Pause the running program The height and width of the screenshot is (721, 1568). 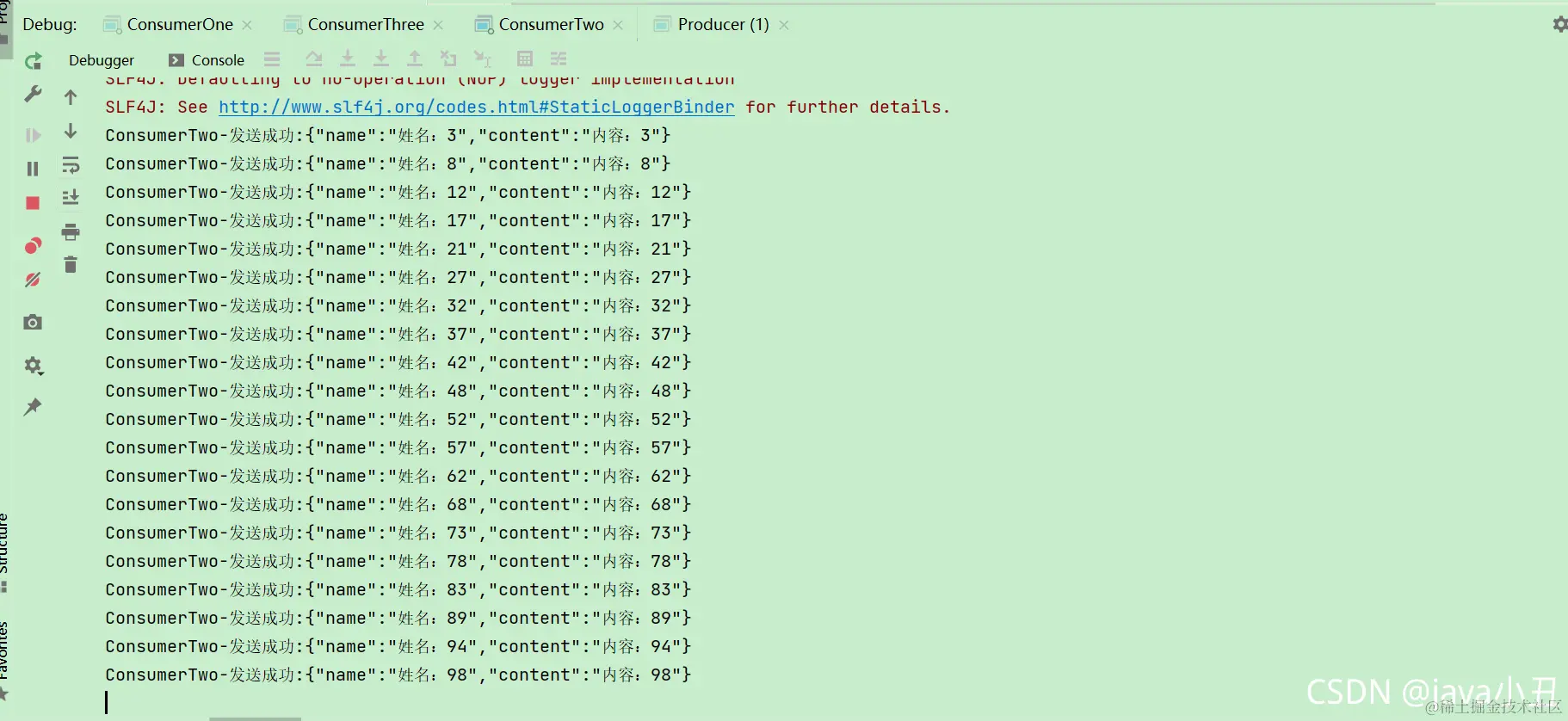33,169
